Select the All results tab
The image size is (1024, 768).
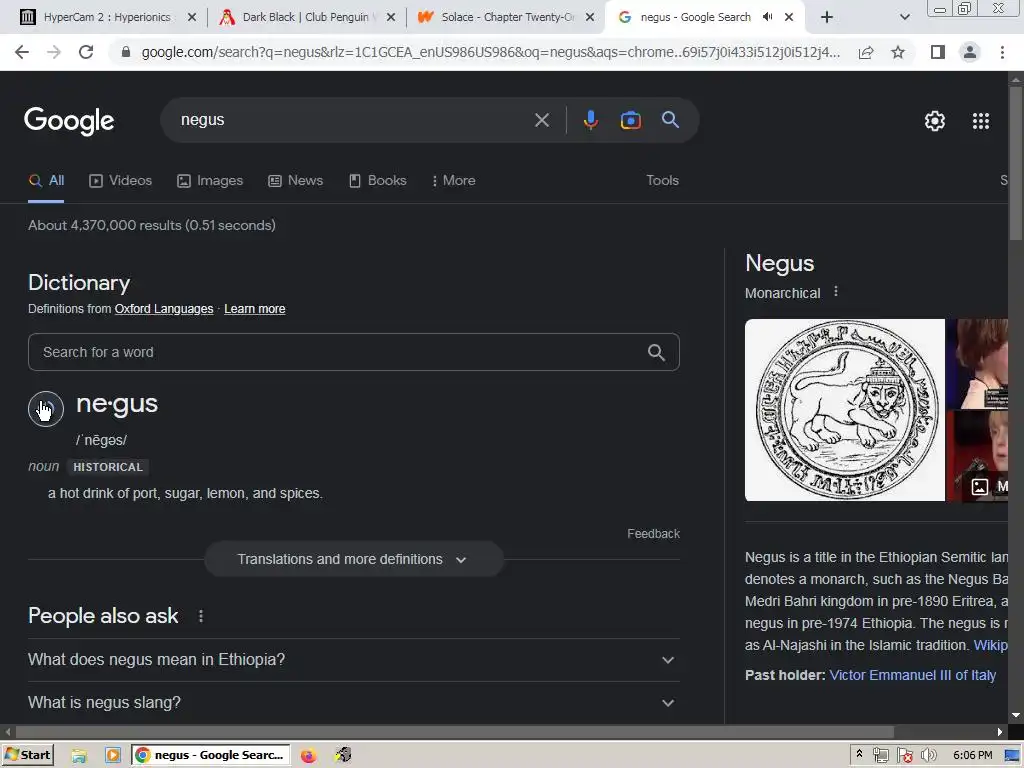click(46, 181)
